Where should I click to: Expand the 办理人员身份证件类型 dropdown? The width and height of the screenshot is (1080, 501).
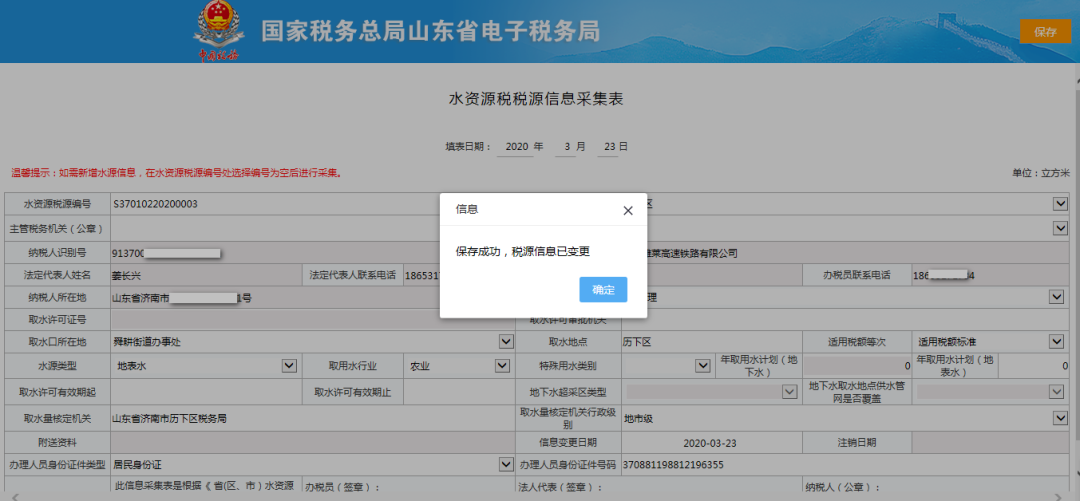pos(506,465)
